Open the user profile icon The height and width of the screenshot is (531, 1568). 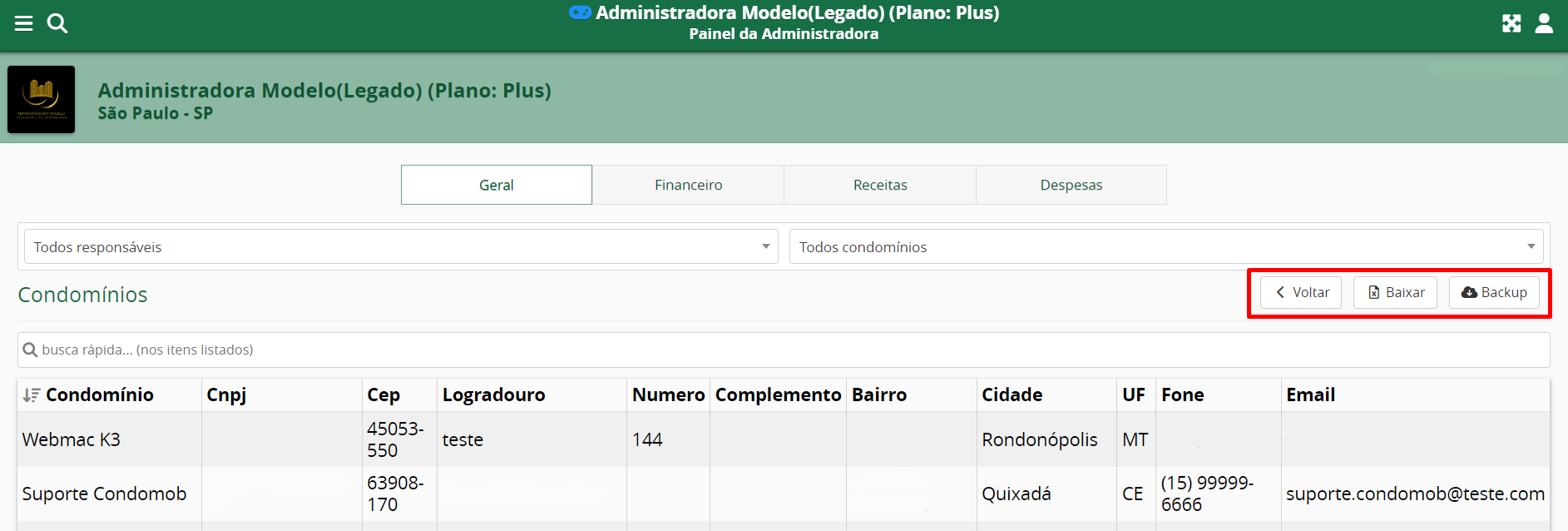1544,23
